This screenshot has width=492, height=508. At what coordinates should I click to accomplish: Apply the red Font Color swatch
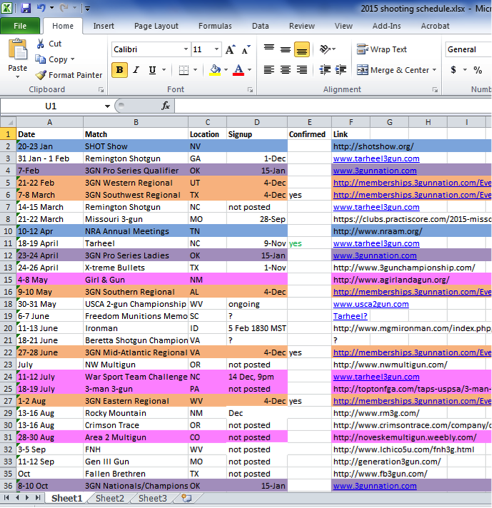[238, 70]
